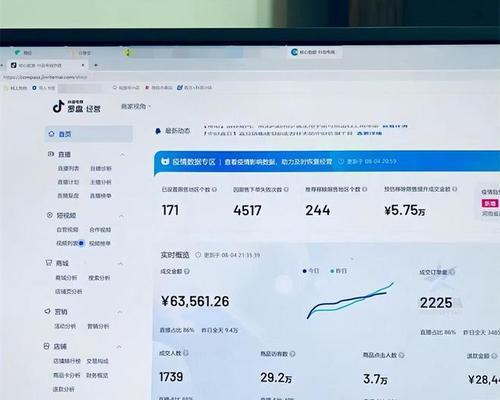The image size is (500, 400).
Task: Collapse the 直播 sidebar section
Action: pos(122,155)
